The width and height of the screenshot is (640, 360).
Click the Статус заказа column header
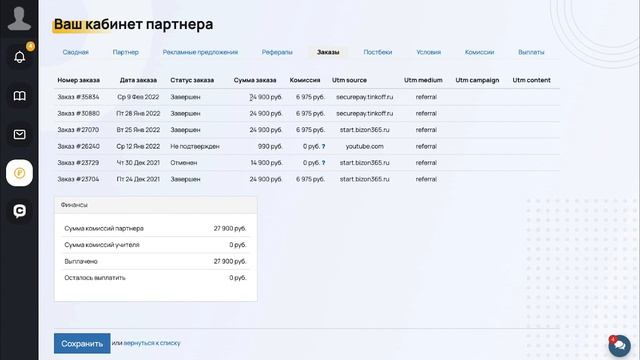tap(192, 80)
